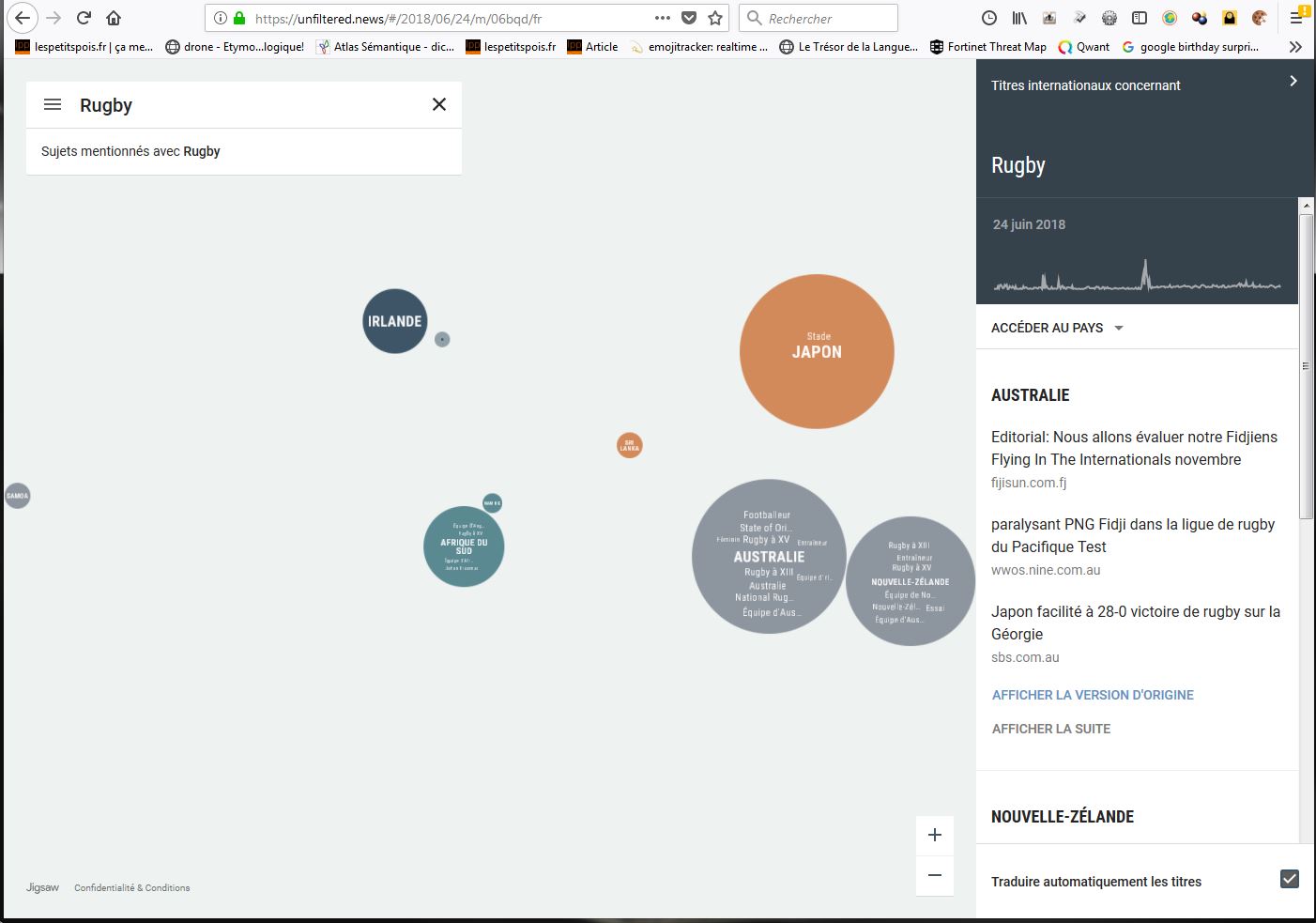Open the Qwant bookmark
The height and width of the screenshot is (923, 1316).
1084,47
